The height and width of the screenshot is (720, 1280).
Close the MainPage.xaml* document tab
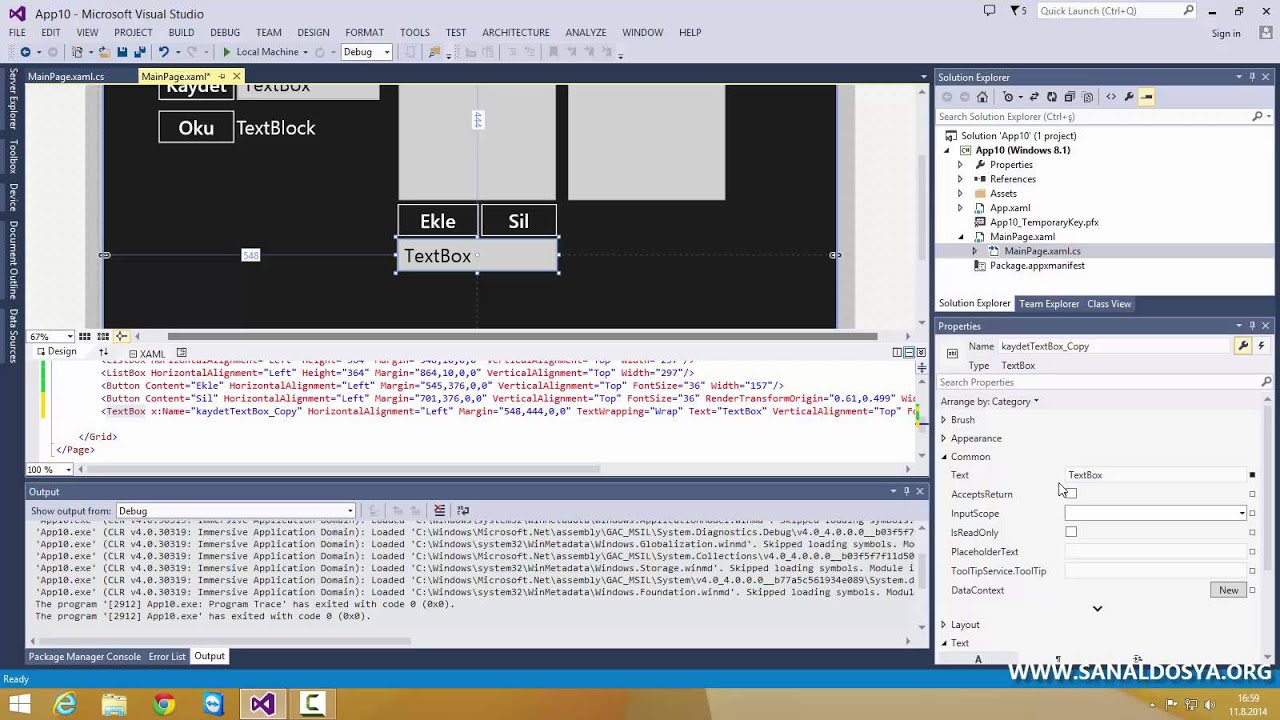236,76
